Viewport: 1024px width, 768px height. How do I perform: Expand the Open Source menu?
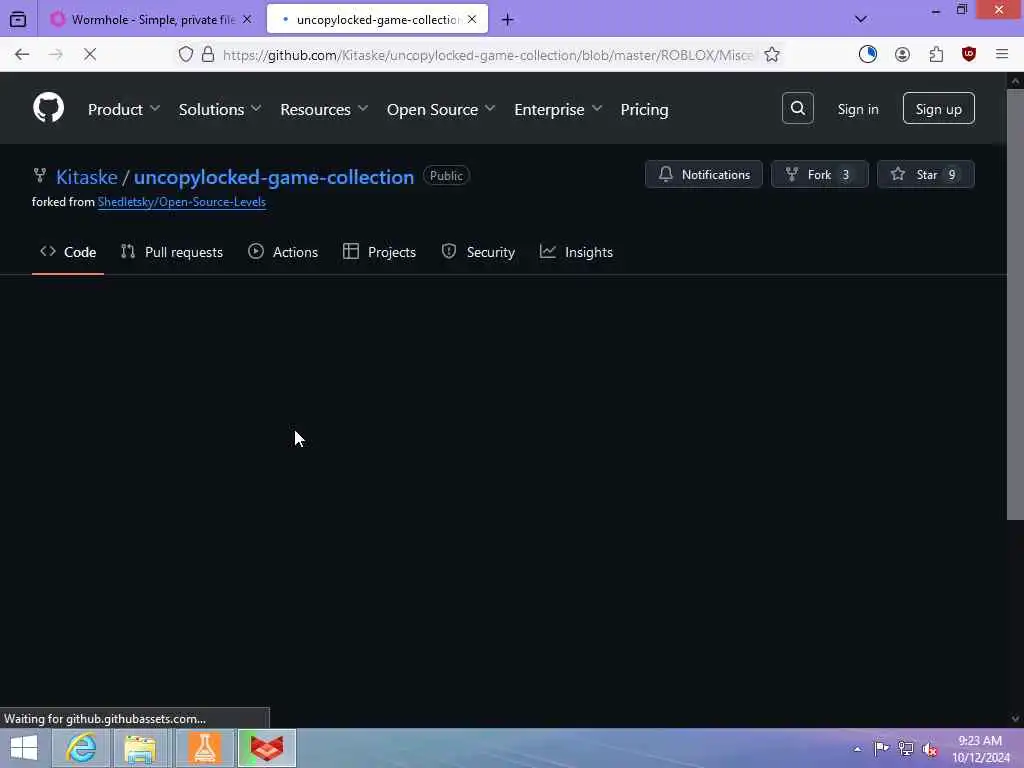(441, 109)
